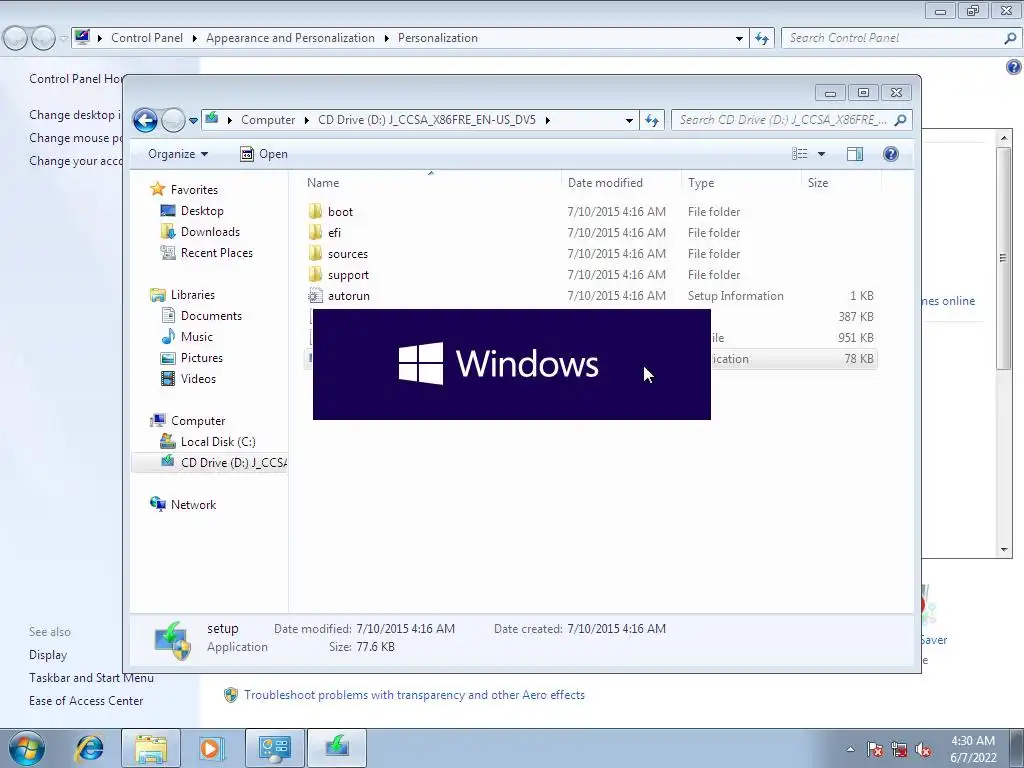1024x768 pixels.
Task: Open the view options dropdown arrow
Action: [x=822, y=154]
